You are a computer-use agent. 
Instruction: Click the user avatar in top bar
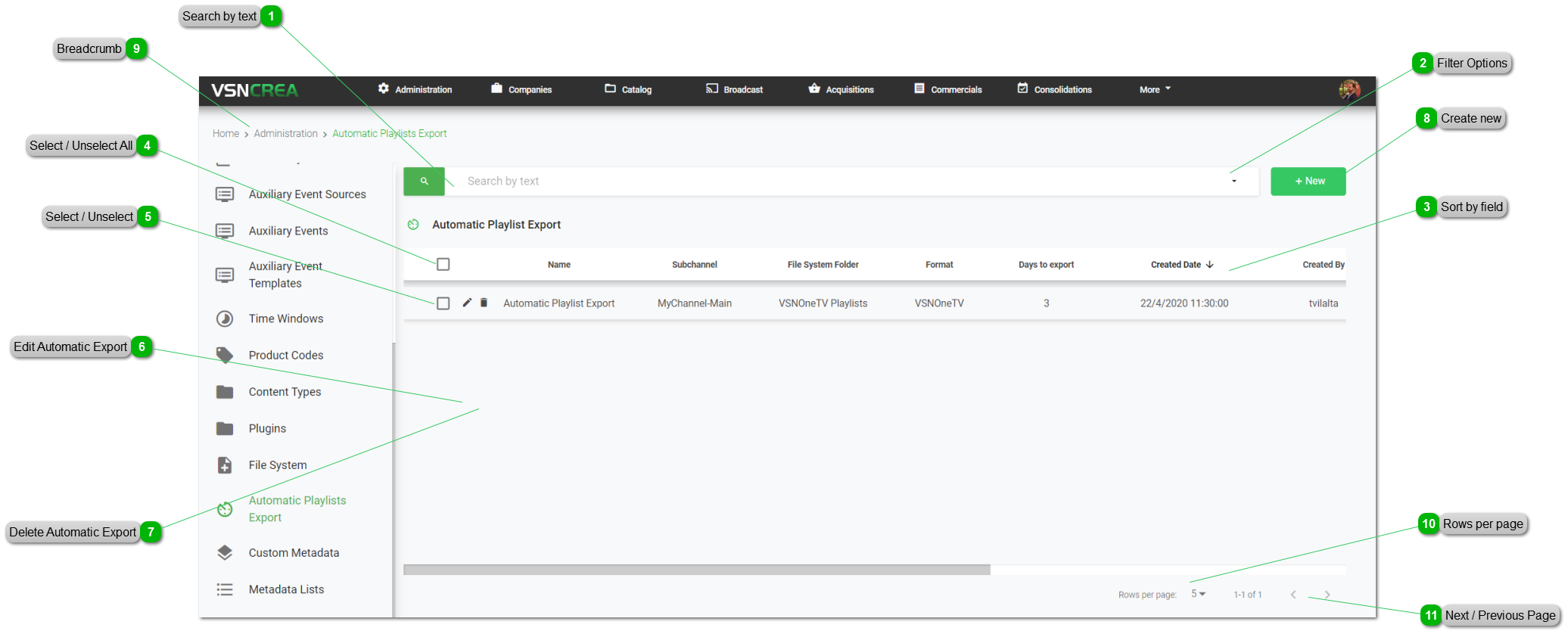(1349, 90)
